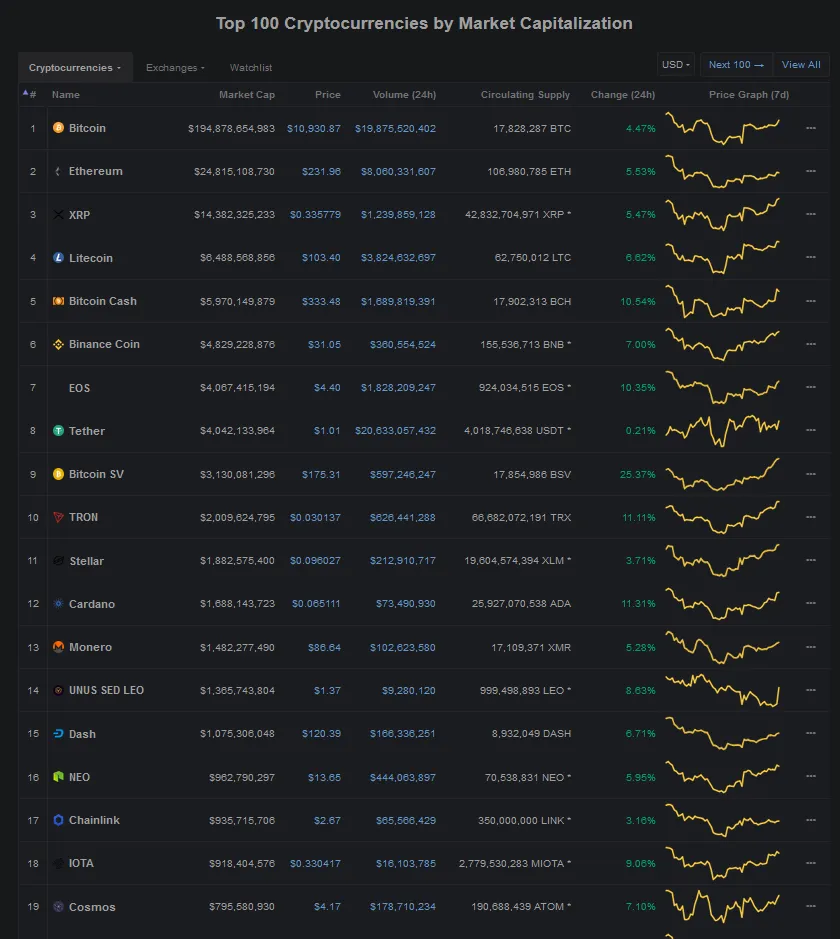The width and height of the screenshot is (840, 939).
Task: Click the Bitcoin SV logo icon
Action: pos(58,474)
